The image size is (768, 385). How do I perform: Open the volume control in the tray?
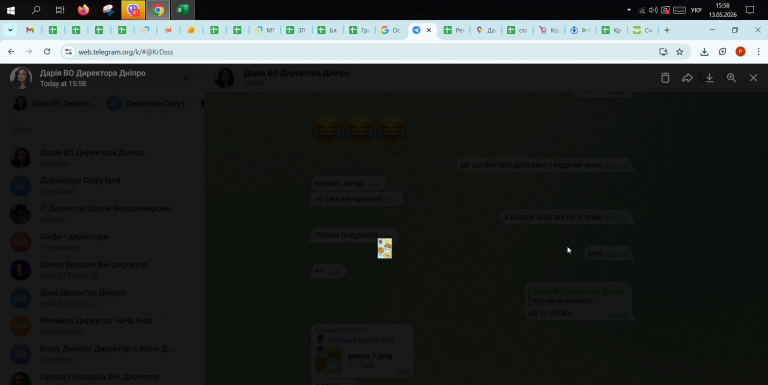pos(653,10)
